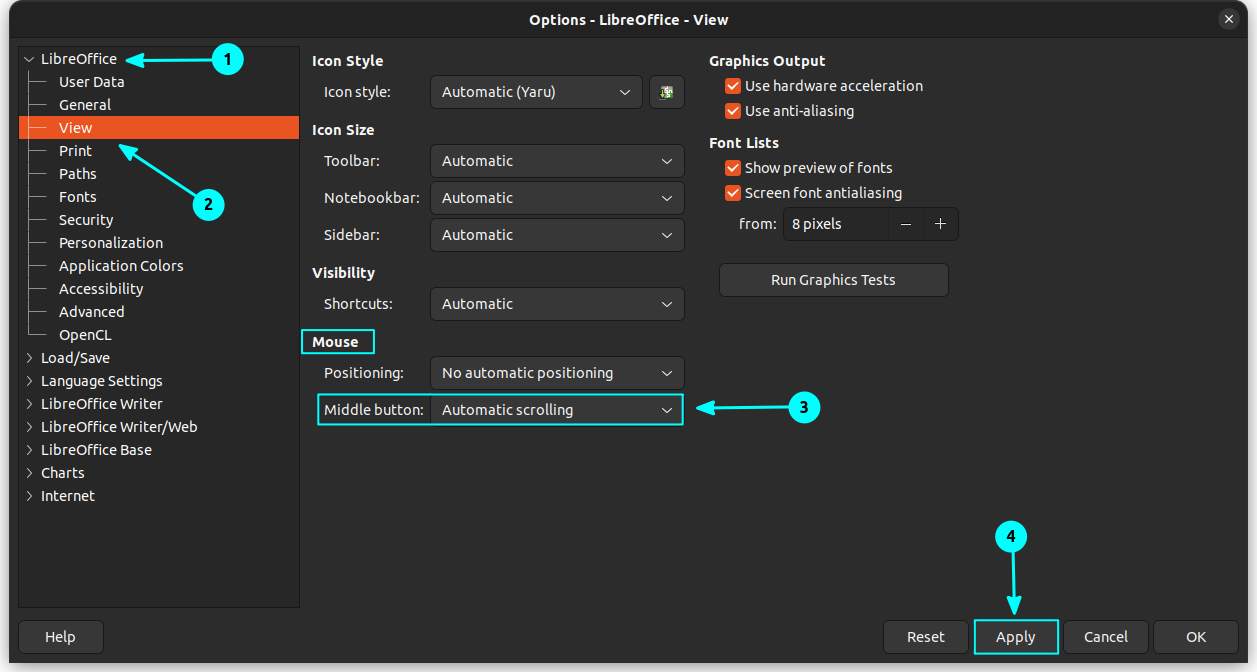Screen dimensions: 1257x672
Task: Click the OK button
Action: pyautogui.click(x=1196, y=637)
